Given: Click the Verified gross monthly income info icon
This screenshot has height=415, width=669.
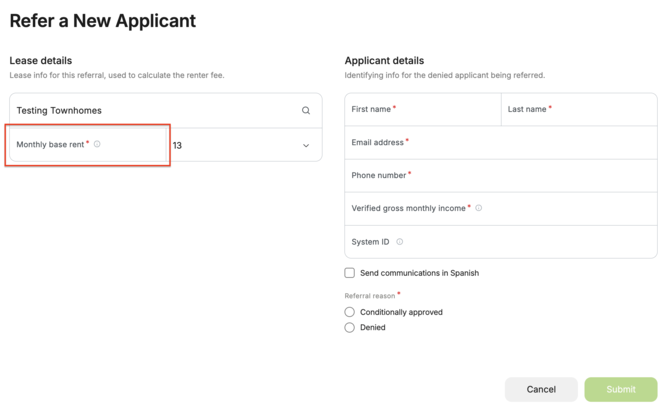Looking at the screenshot, I should 479,208.
